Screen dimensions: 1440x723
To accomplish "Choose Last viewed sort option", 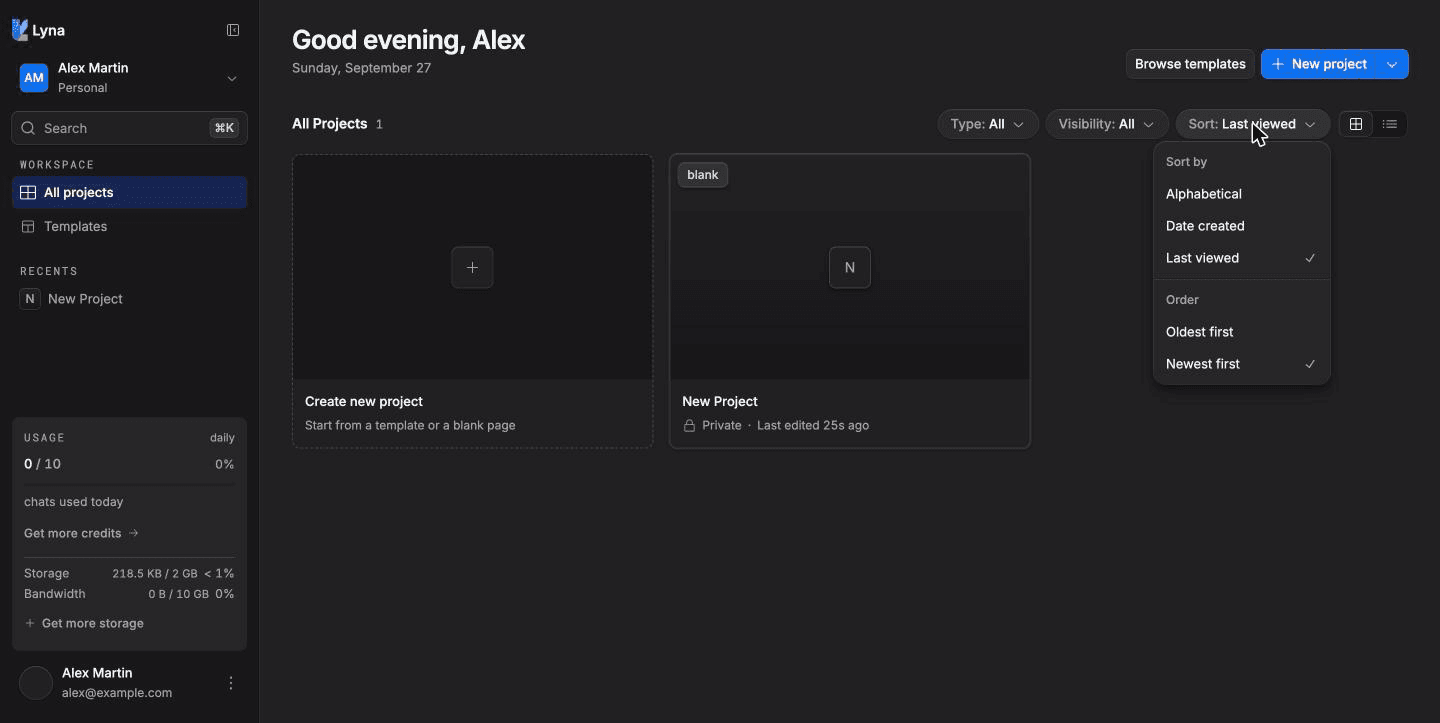I will (x=1242, y=258).
